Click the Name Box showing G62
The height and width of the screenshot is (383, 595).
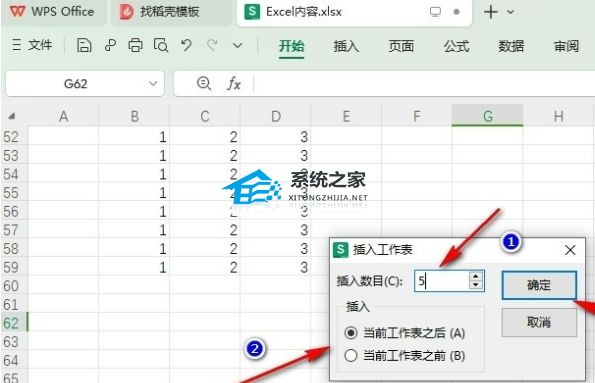point(76,83)
